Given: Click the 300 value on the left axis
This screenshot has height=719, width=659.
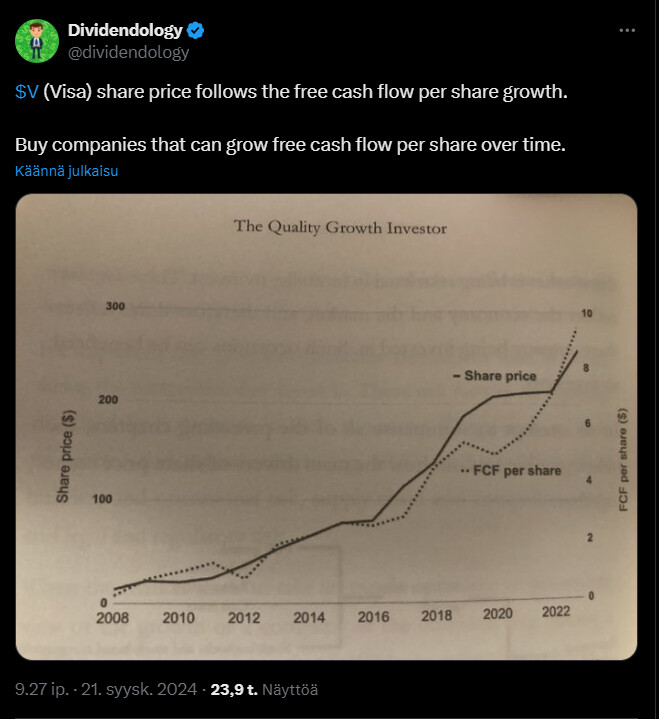Looking at the screenshot, I should coord(116,306).
